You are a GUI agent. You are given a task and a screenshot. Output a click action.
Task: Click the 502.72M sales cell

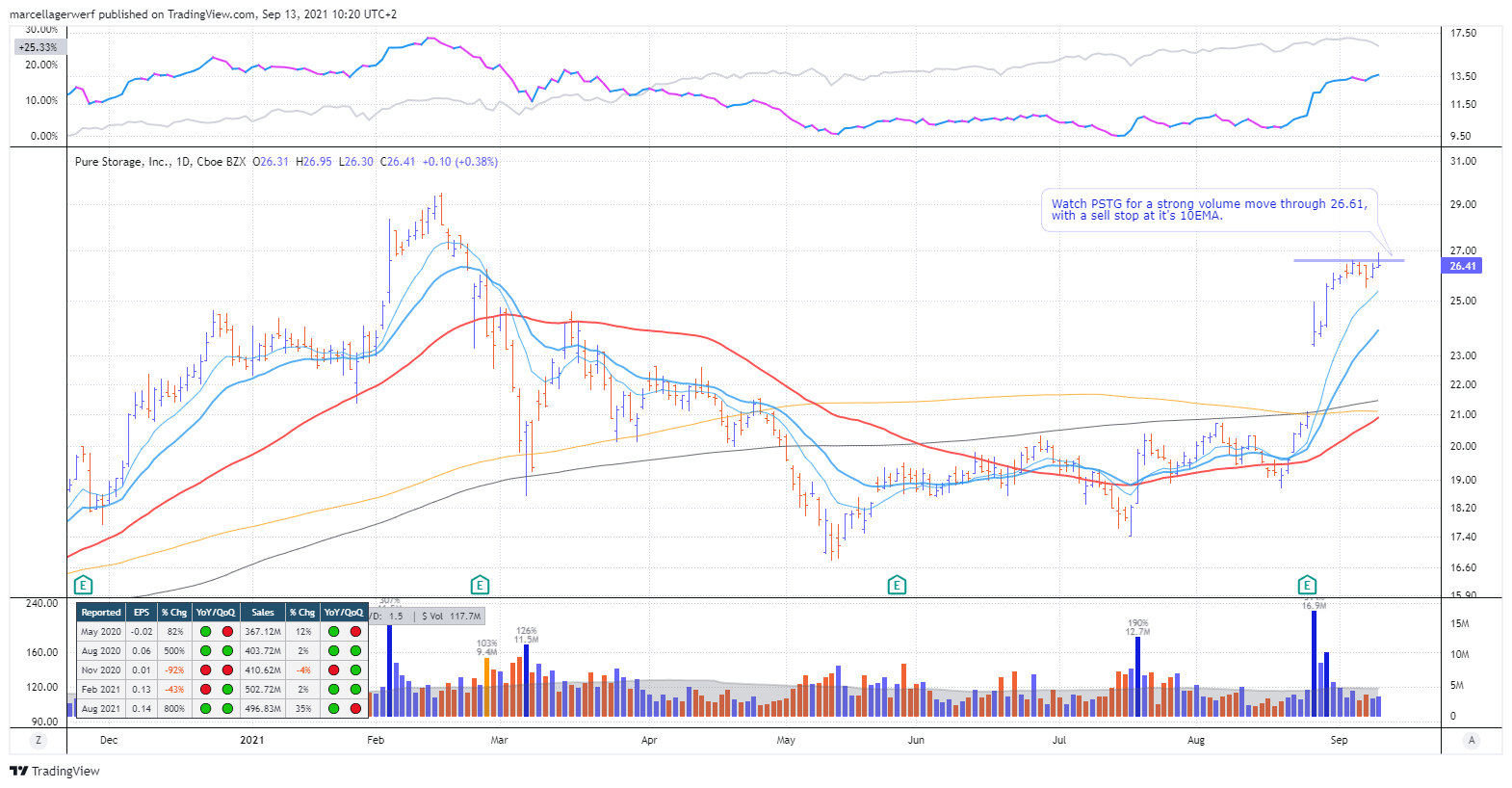pos(263,690)
